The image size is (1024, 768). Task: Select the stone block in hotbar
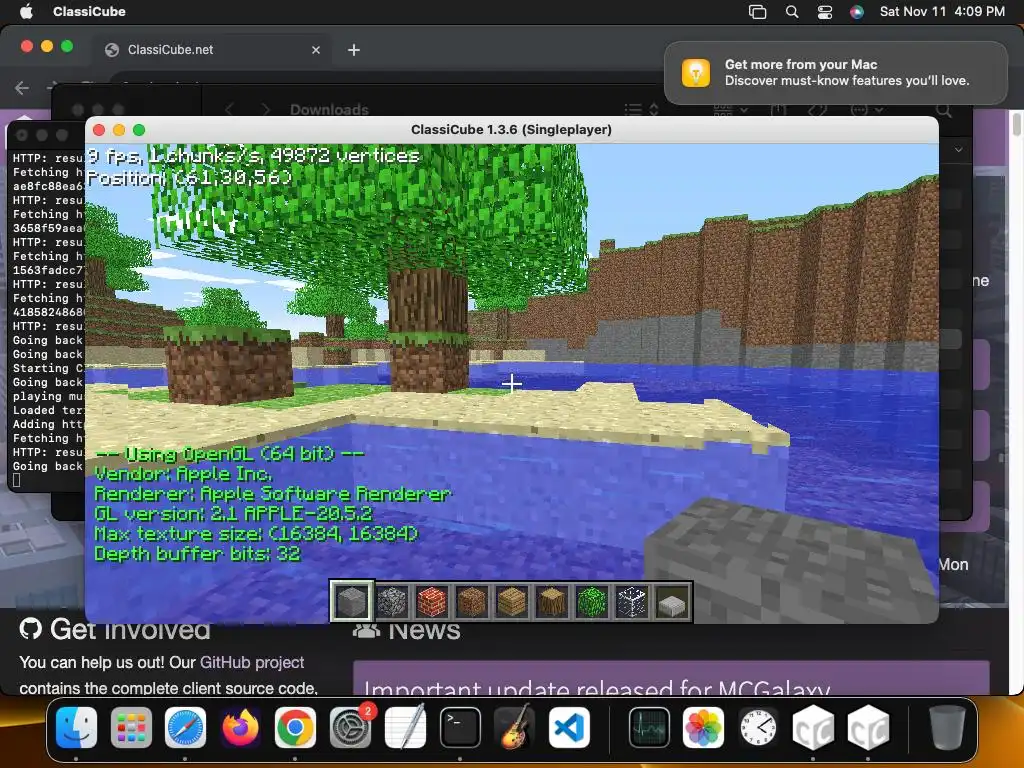pos(351,601)
